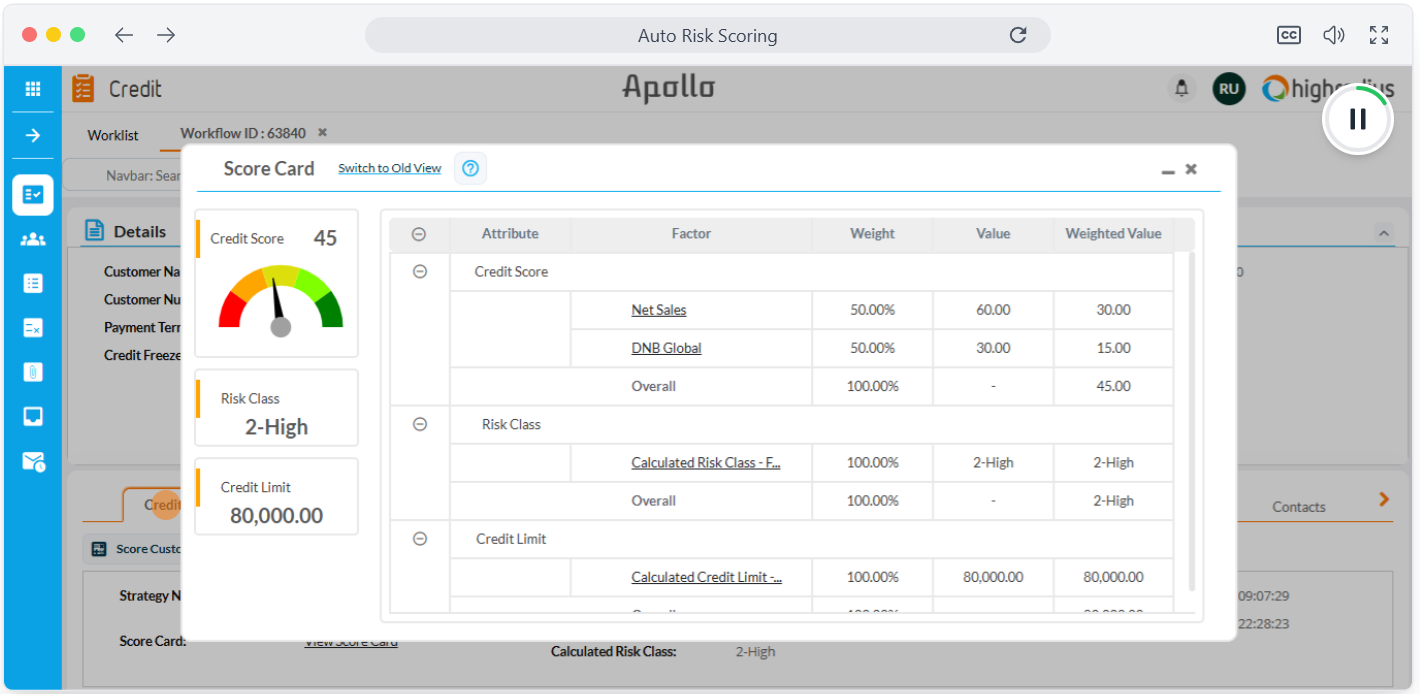Click the score card vertical scrollbar
This screenshot has width=1420, height=694.
1191,421
